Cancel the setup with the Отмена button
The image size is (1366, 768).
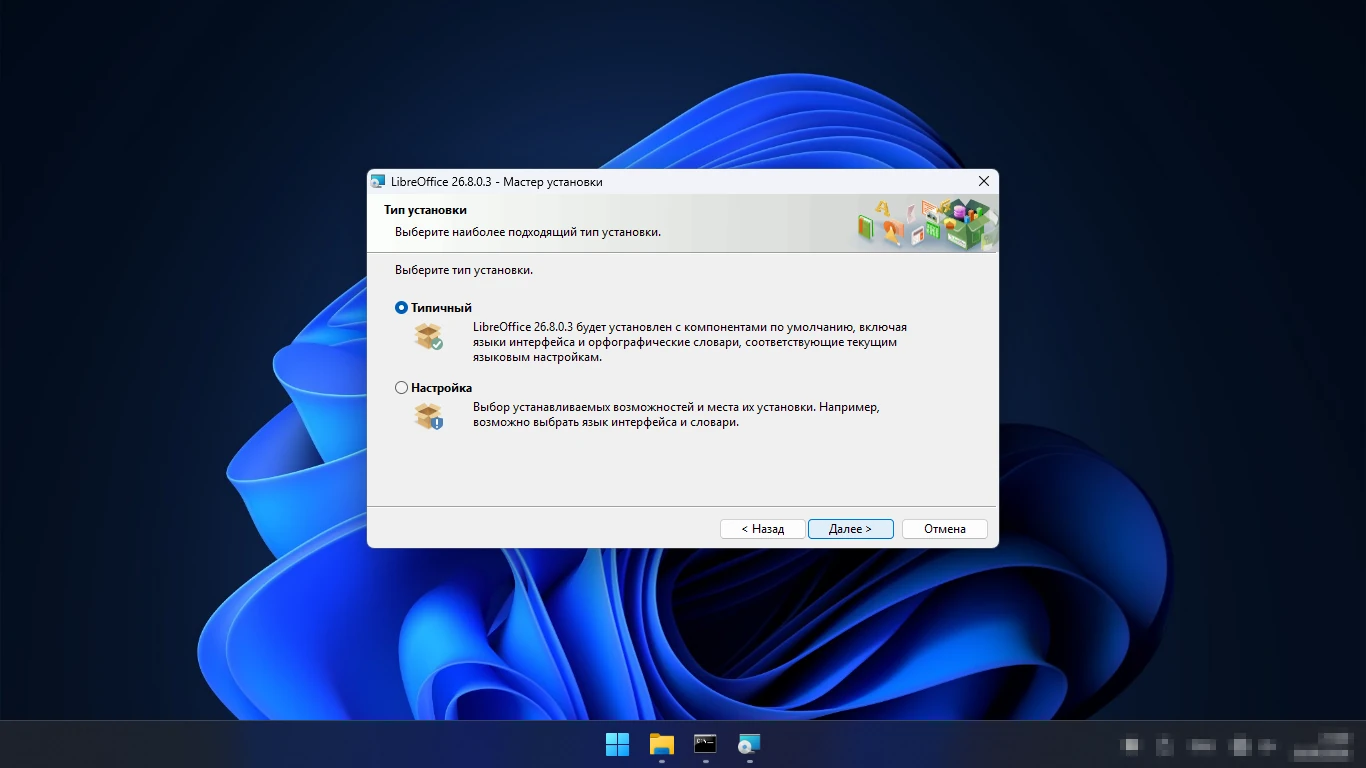click(945, 529)
